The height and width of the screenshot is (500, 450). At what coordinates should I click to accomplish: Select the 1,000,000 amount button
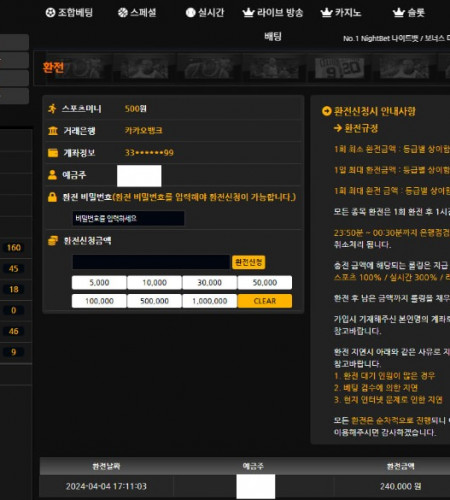pyautogui.click(x=209, y=301)
